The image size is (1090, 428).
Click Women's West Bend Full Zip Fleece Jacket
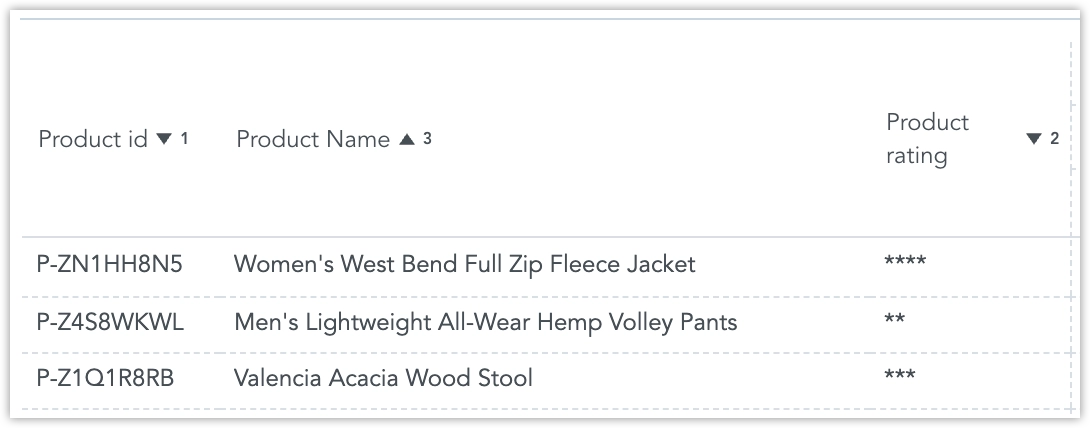pyautogui.click(x=464, y=265)
